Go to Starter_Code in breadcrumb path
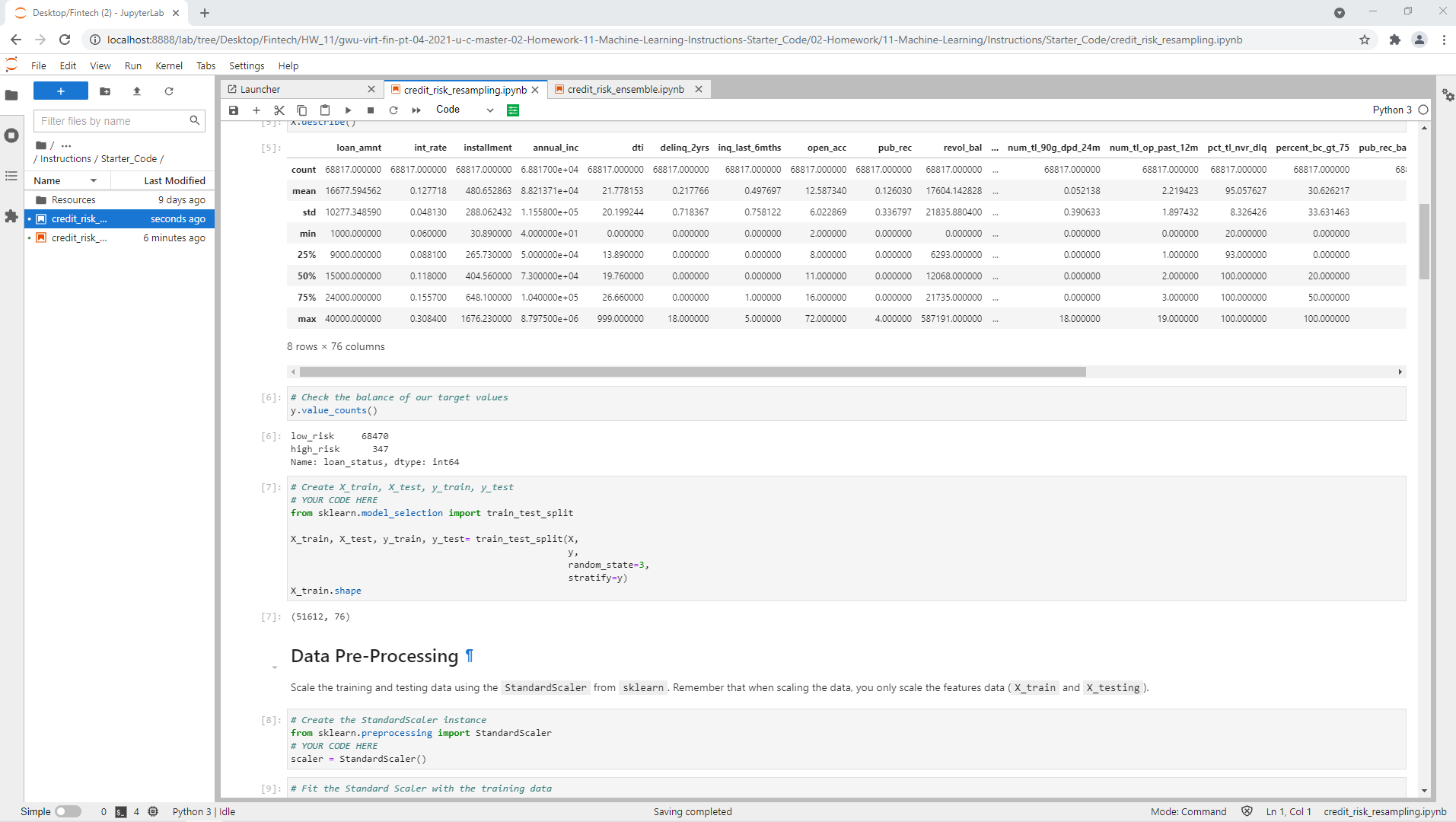The image size is (1456, 822). [x=129, y=159]
